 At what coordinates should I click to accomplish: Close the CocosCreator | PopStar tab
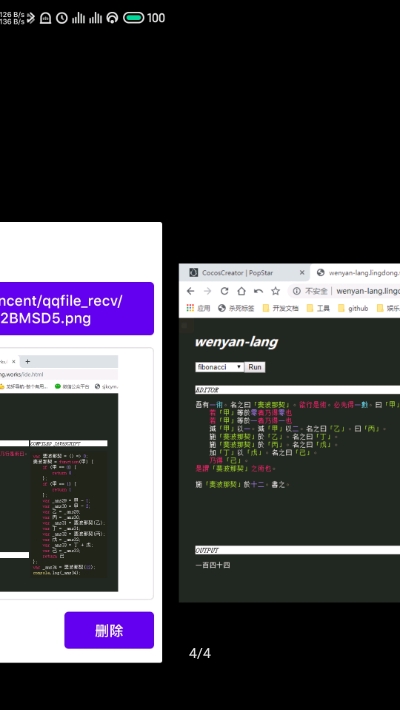pyautogui.click(x=302, y=273)
